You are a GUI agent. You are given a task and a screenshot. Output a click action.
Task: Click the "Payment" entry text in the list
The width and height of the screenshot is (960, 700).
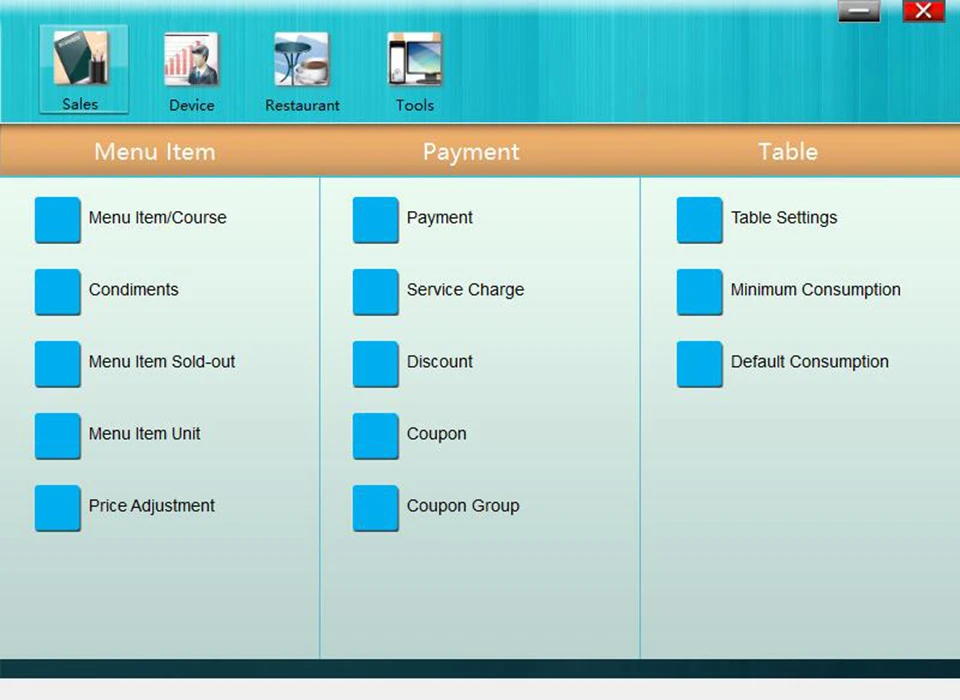440,217
